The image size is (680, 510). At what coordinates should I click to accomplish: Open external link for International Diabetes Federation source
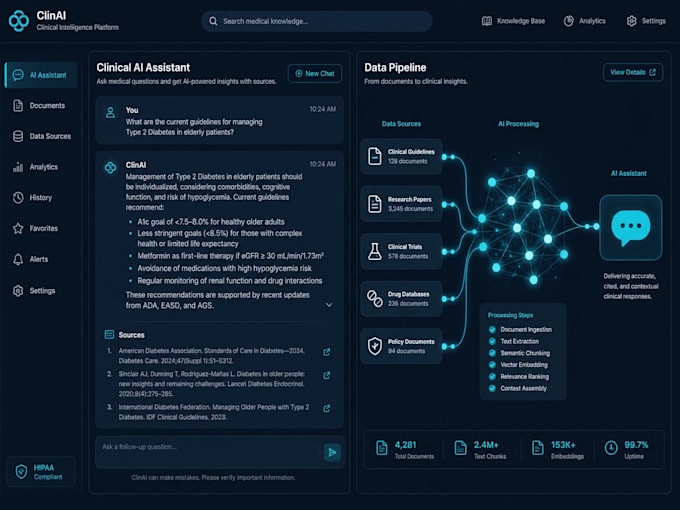pyautogui.click(x=327, y=409)
